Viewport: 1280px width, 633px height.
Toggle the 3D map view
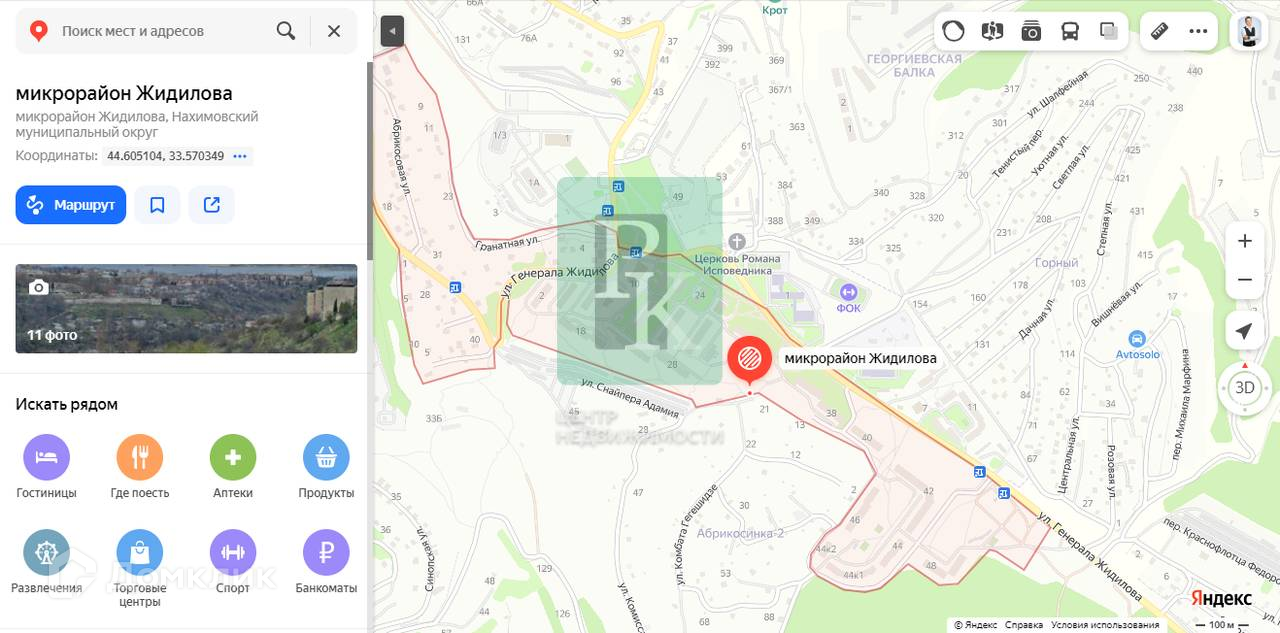(1245, 388)
